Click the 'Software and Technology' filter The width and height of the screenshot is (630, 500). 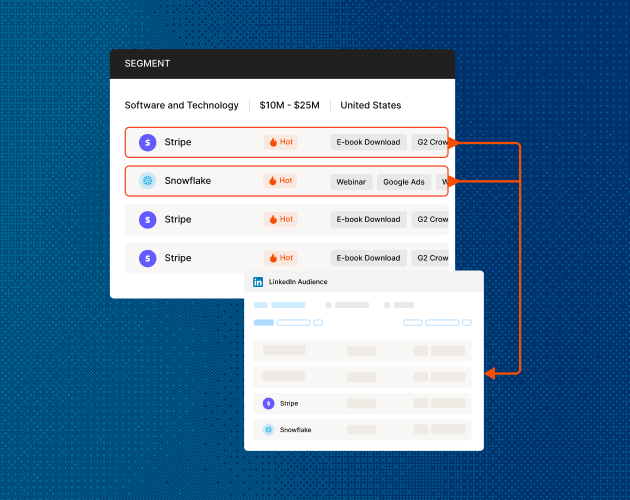182,105
